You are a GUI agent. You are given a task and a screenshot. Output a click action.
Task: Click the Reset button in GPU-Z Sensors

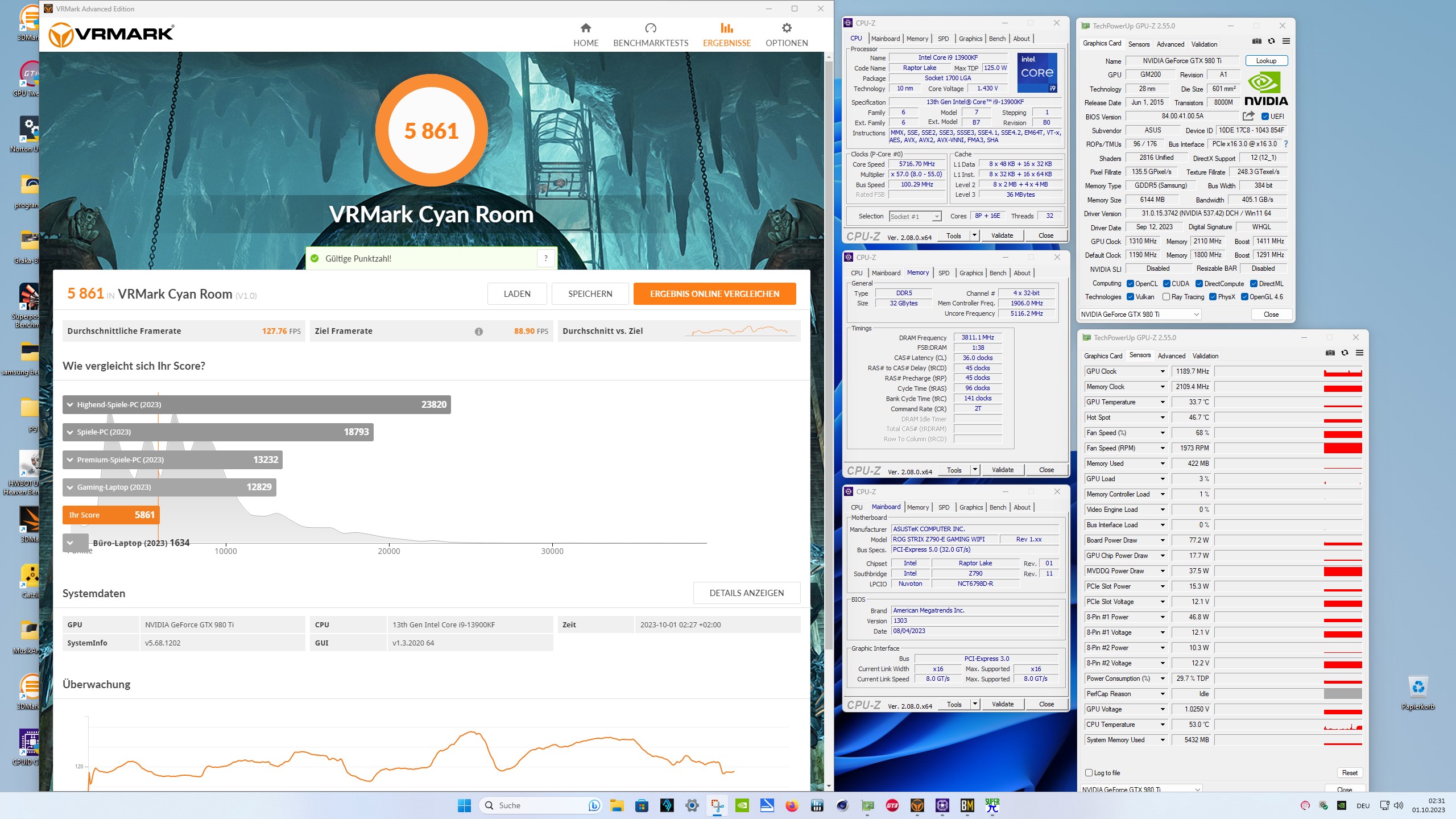pyautogui.click(x=1350, y=773)
